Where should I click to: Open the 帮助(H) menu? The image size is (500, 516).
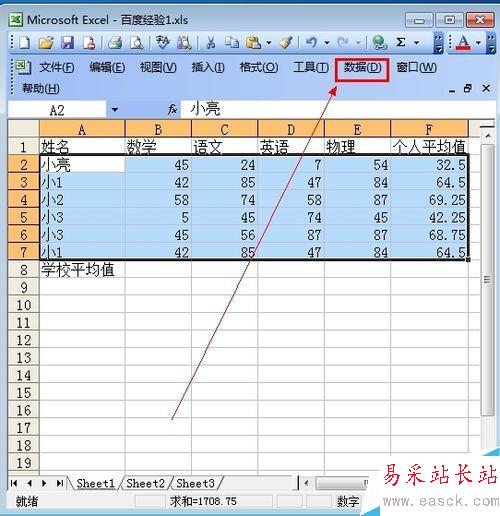[41, 88]
